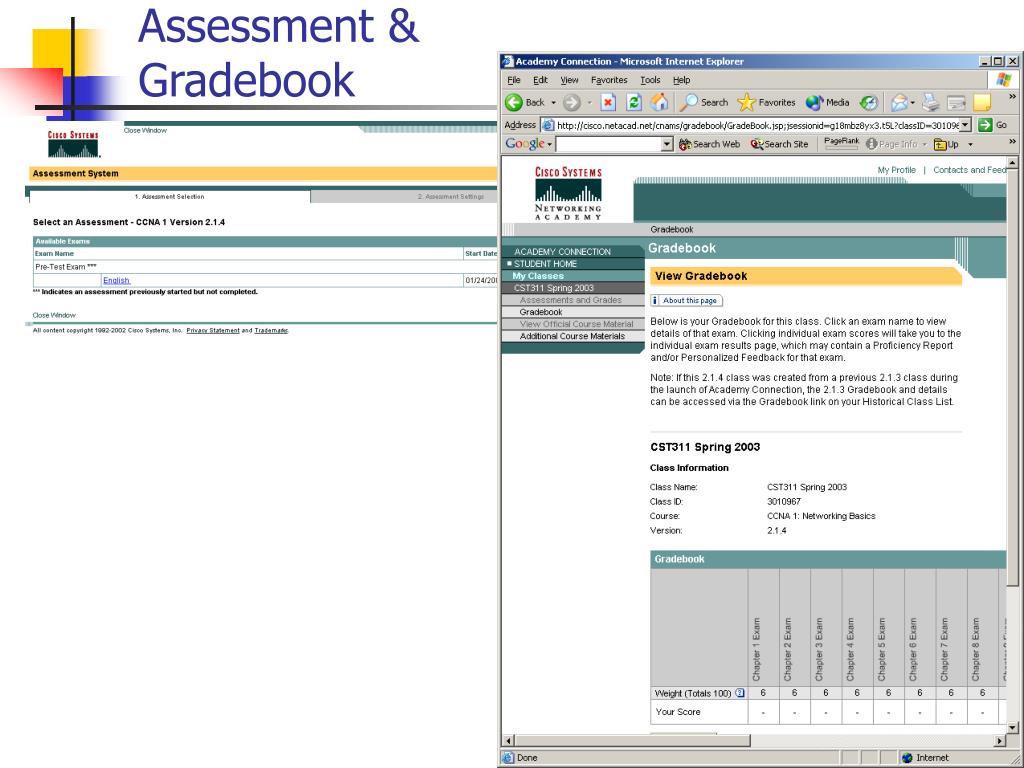The image size is (1024, 768).
Task: Click the Windows flag logo in the menu bar
Action: (x=1003, y=80)
